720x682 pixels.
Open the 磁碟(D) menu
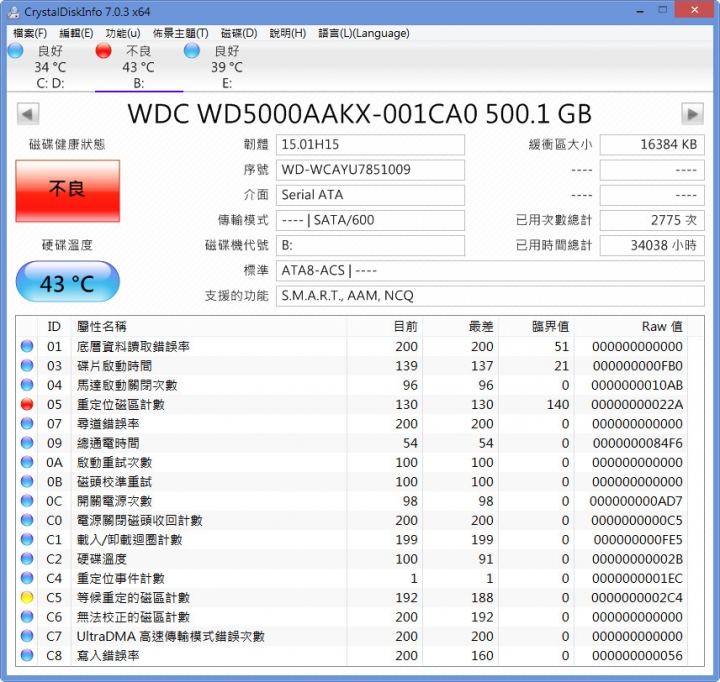coord(239,33)
